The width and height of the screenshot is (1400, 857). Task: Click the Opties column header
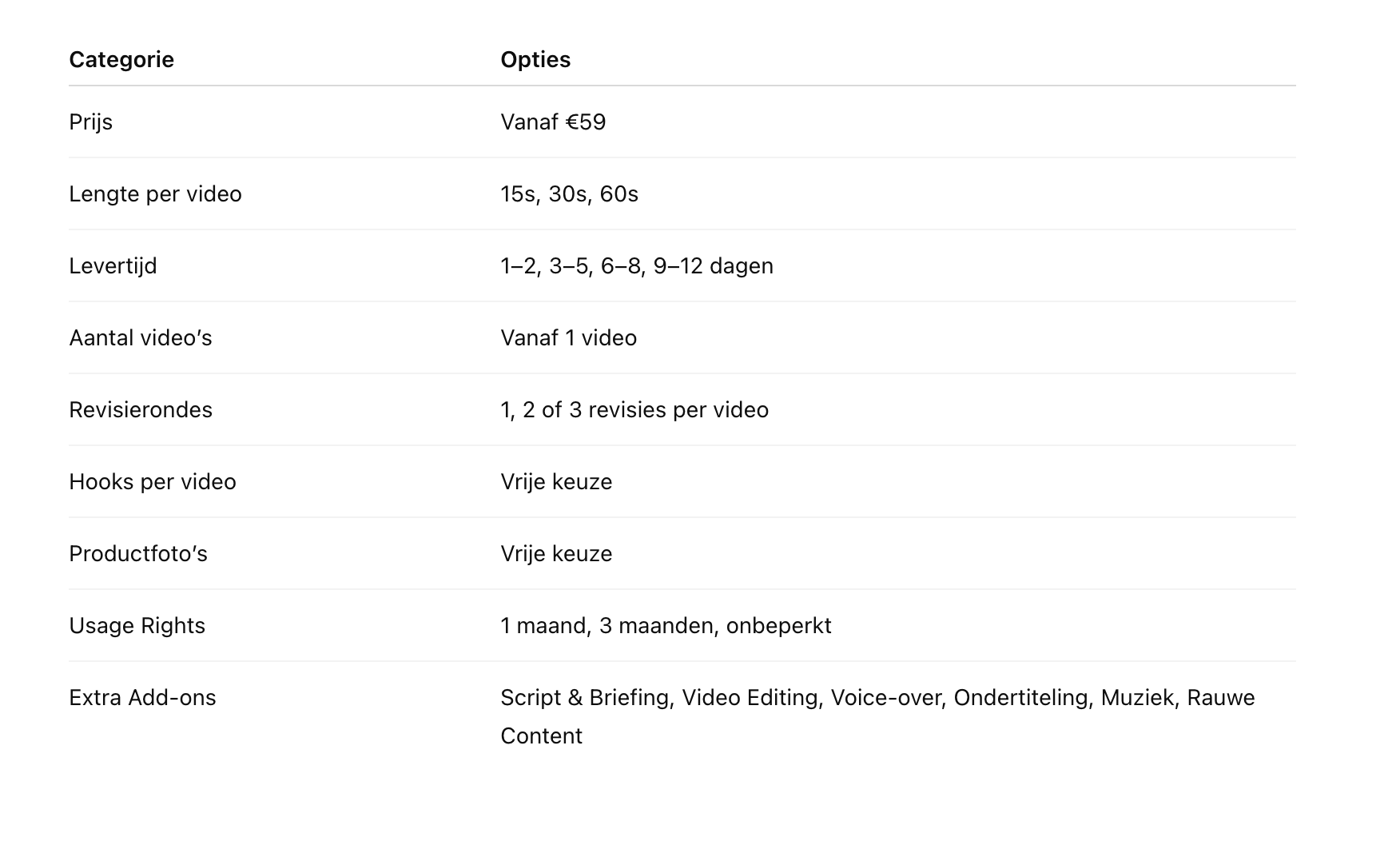click(535, 60)
